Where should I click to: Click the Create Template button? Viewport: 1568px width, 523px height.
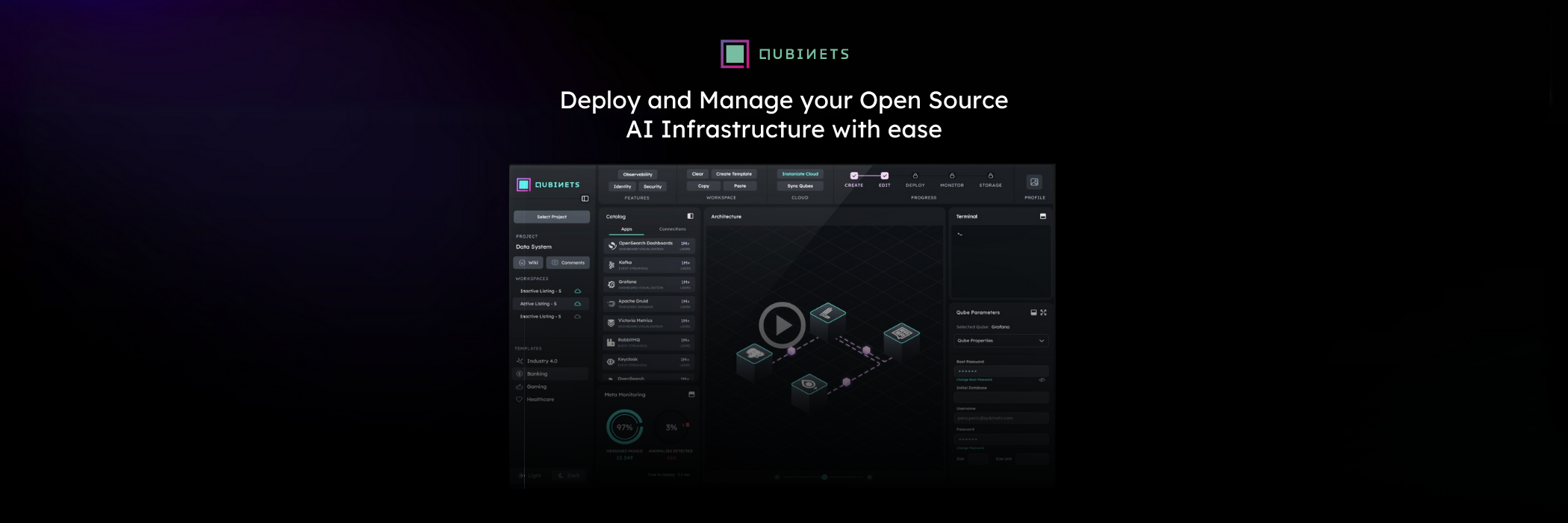tap(734, 174)
